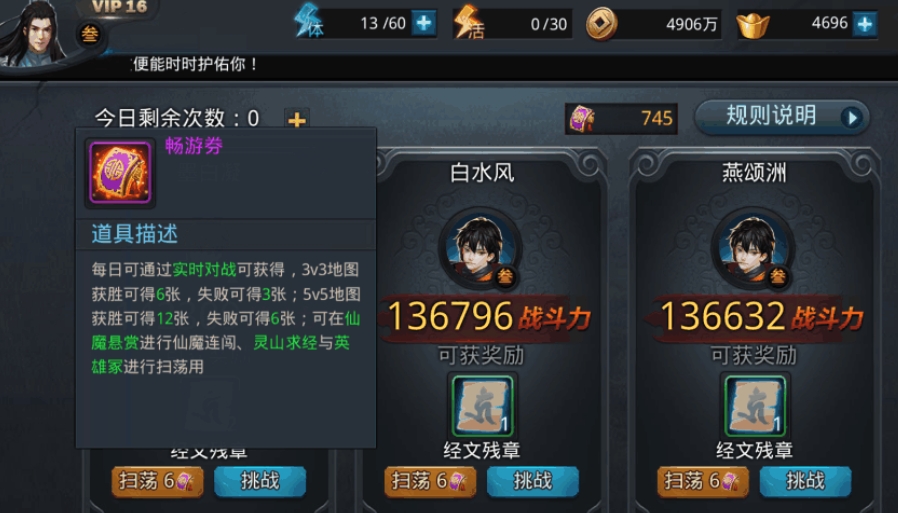Click the 畅游券 ticket icon in the tooltip

(x=120, y=173)
